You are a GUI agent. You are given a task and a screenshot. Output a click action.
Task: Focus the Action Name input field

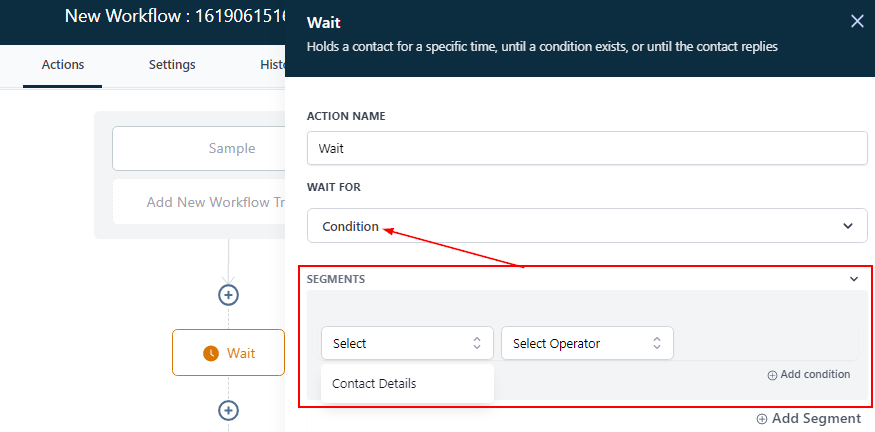[587, 148]
